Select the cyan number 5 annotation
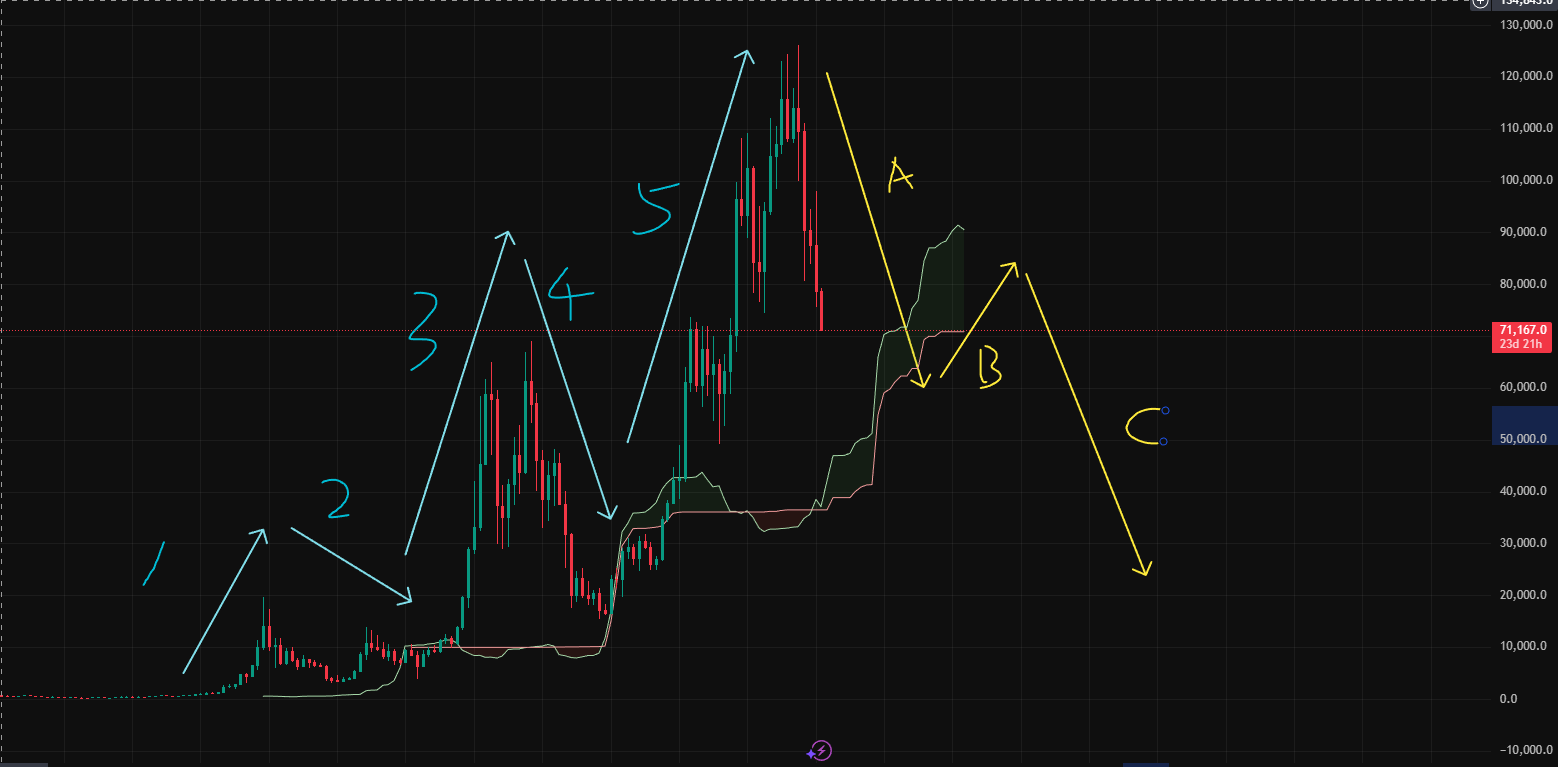 pyautogui.click(x=655, y=208)
